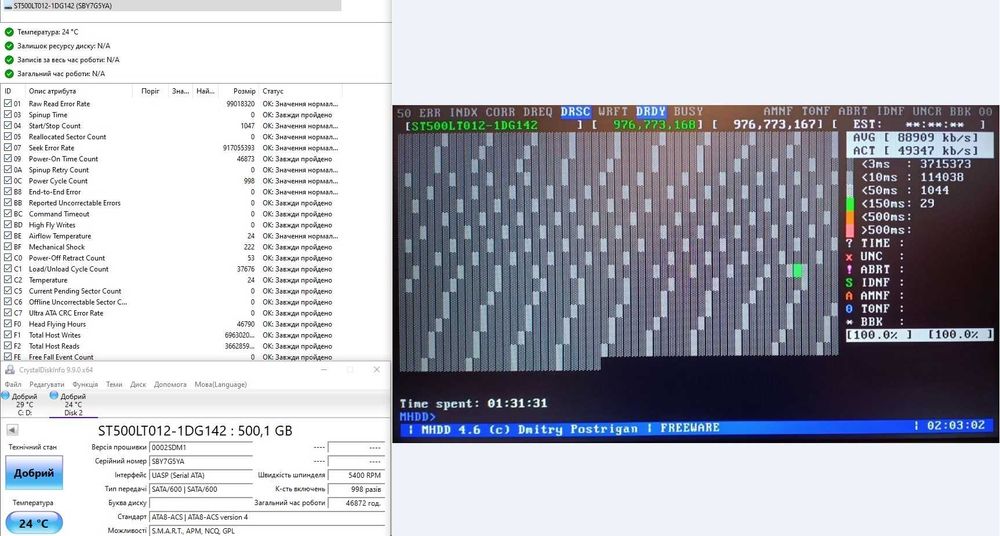Screen dimensions: 1000x536
Task: Click the Time spent: 01:31:31 line in MHDD
Action: click(473, 403)
